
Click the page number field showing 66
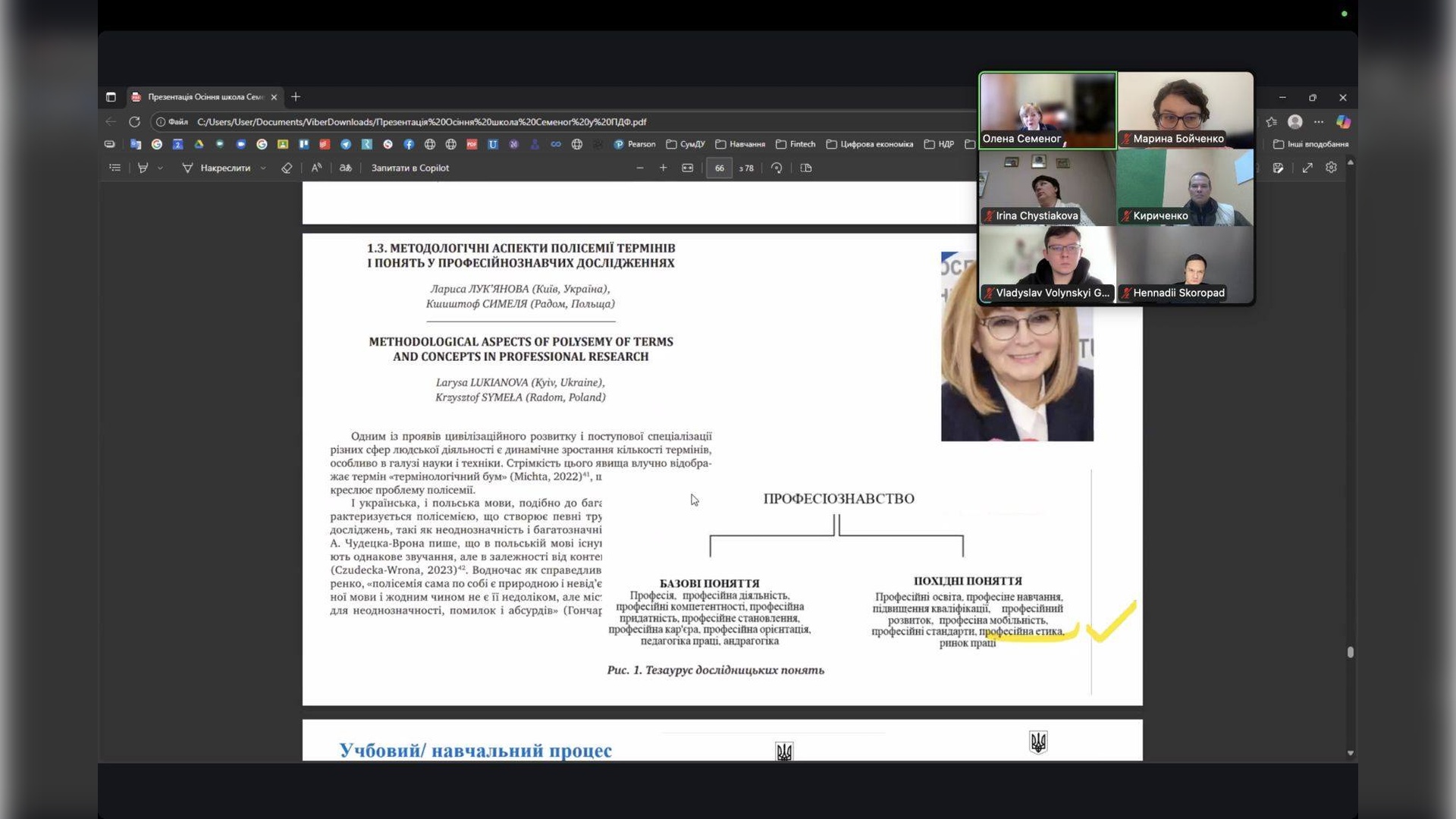pos(719,168)
